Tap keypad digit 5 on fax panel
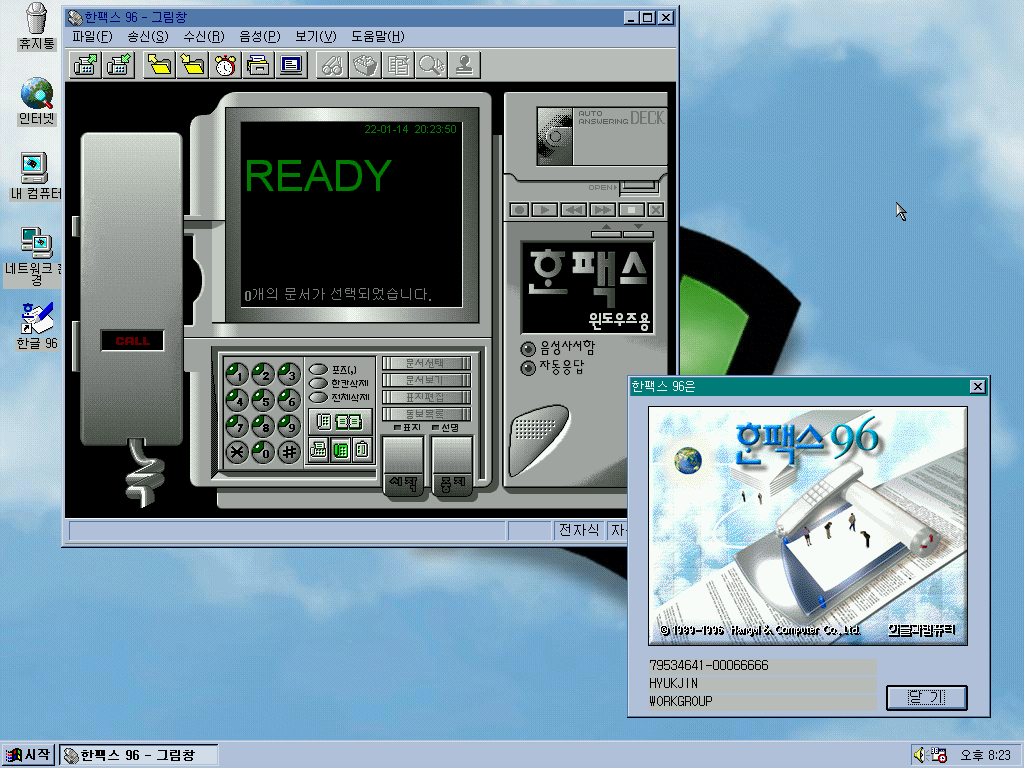1024x768 pixels. pyautogui.click(x=263, y=399)
